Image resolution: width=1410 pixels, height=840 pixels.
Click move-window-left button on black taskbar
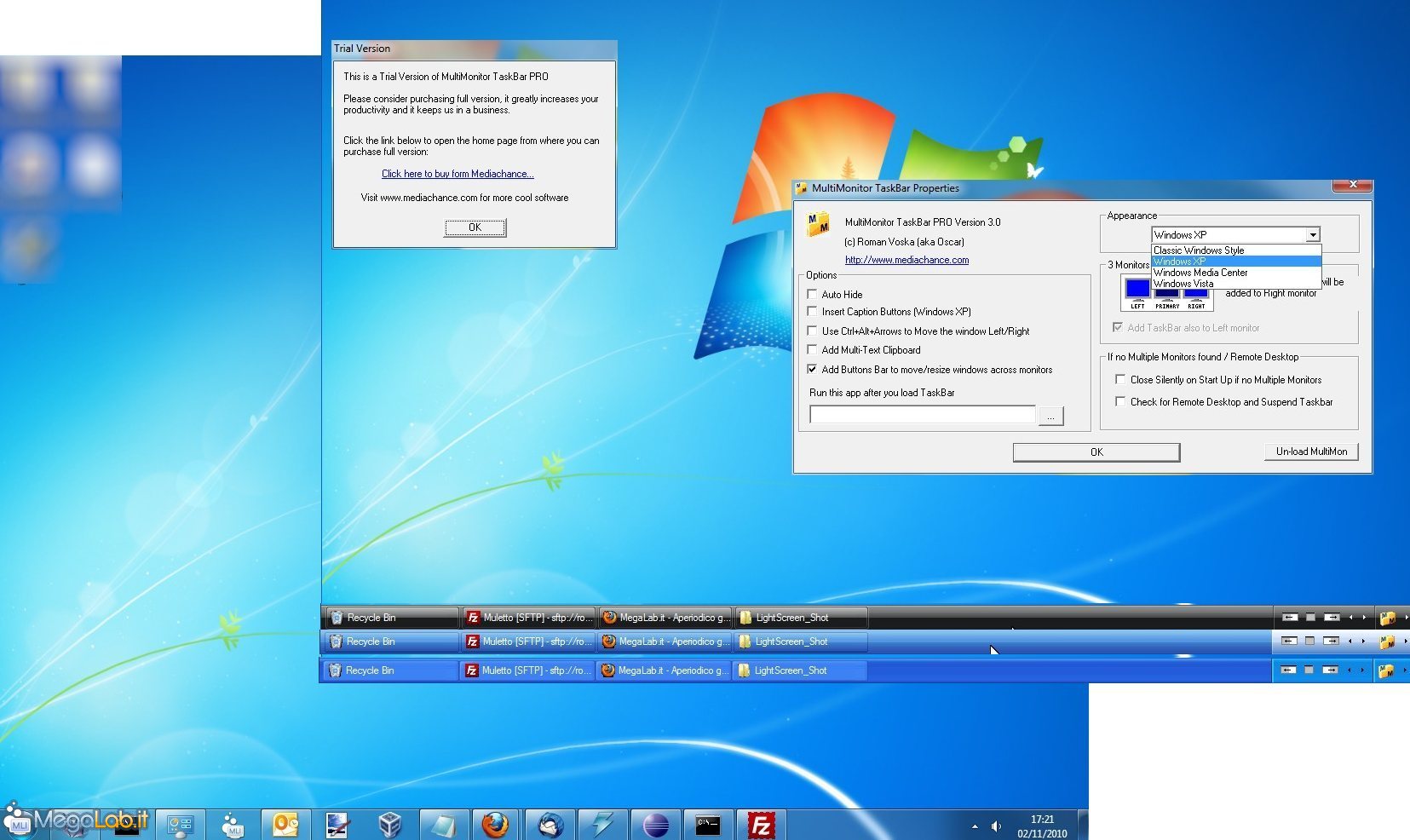pyautogui.click(x=1291, y=617)
